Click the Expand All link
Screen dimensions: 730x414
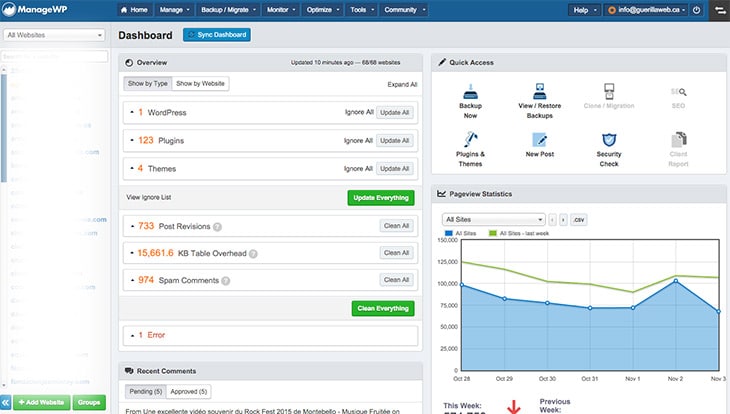pyautogui.click(x=402, y=84)
